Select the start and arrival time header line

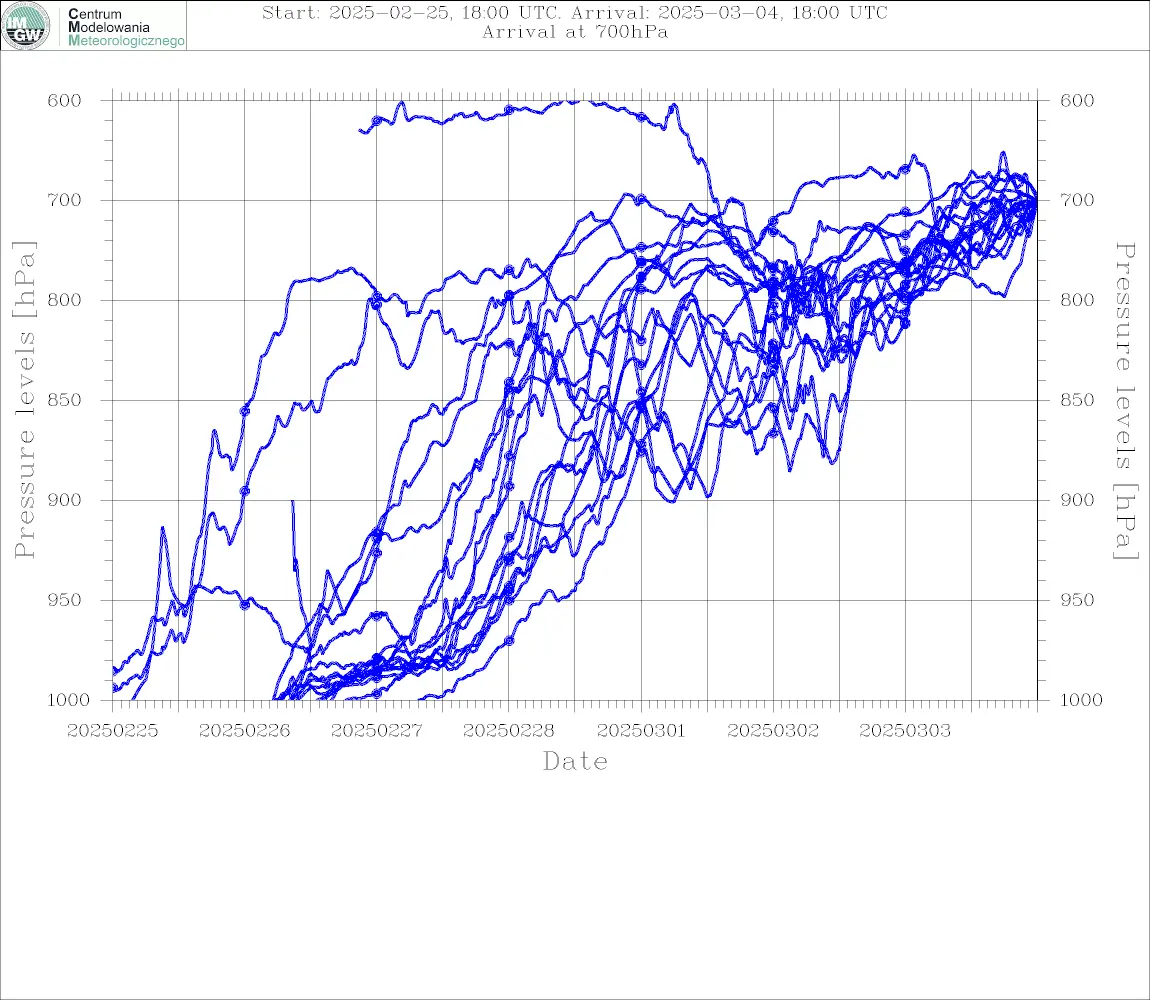pos(575,12)
